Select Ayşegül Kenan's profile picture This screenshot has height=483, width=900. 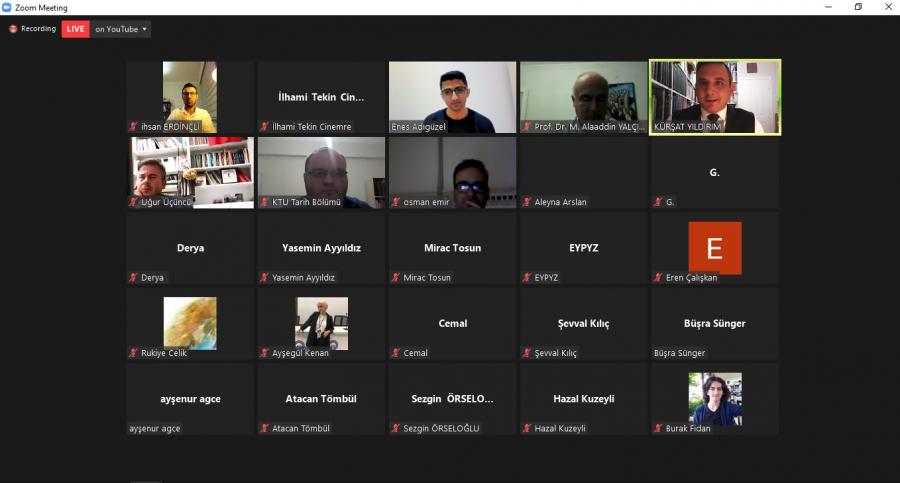[321, 323]
